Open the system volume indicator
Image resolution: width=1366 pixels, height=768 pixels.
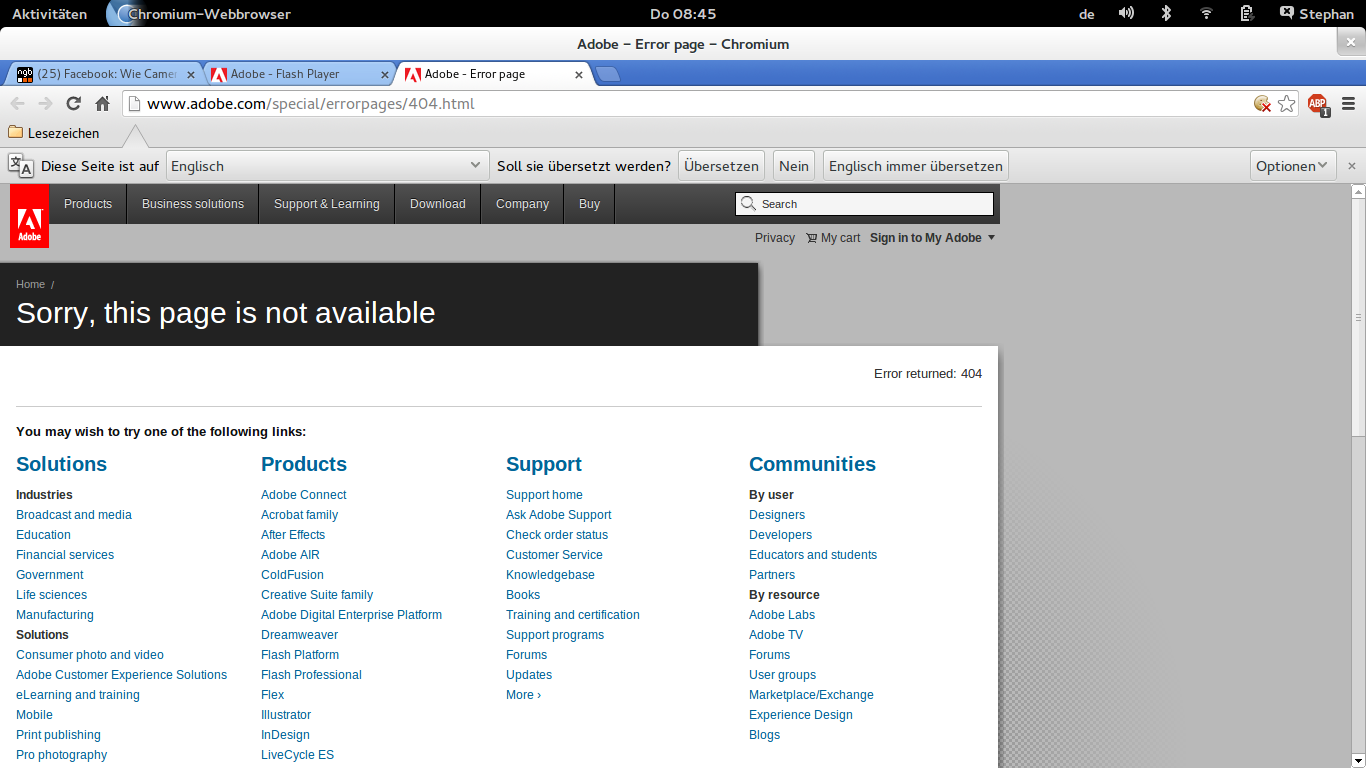[x=1126, y=14]
